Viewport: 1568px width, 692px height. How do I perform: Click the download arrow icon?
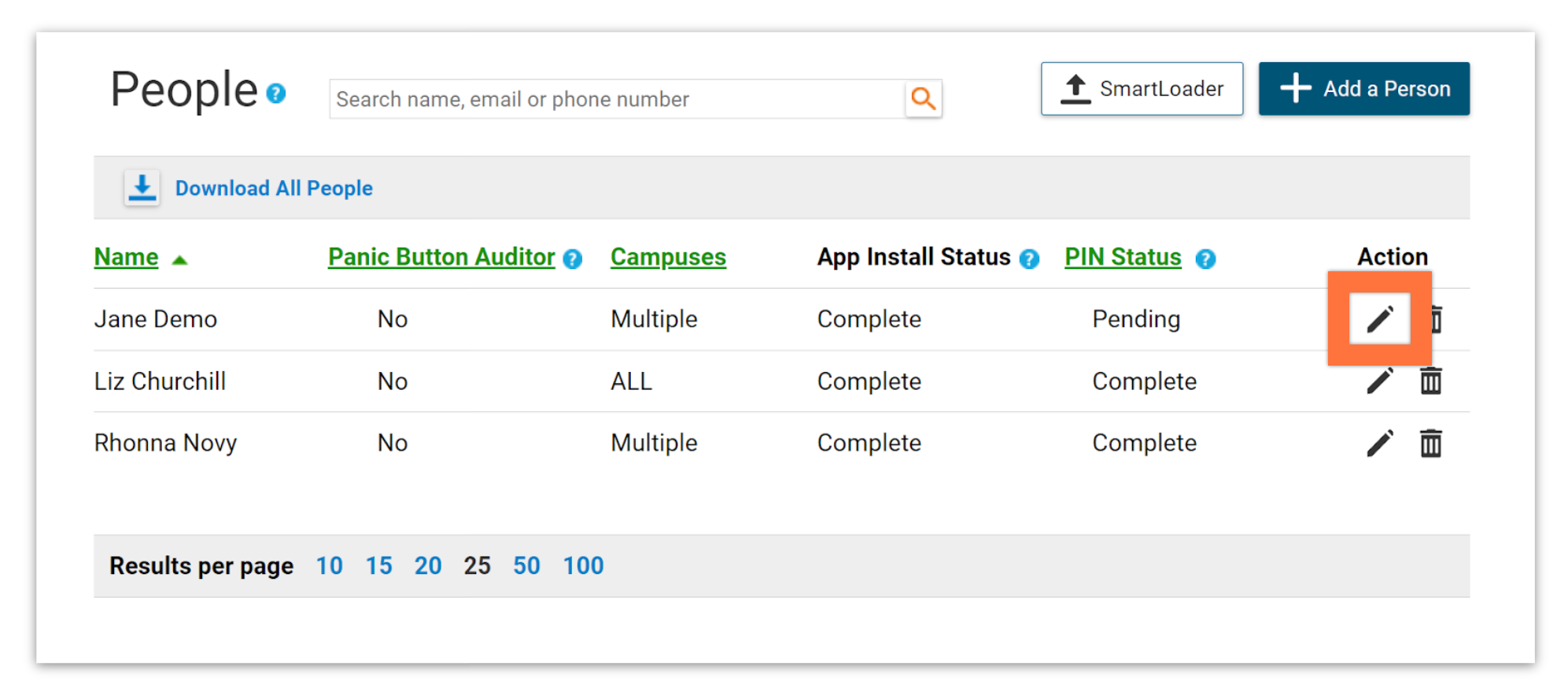click(x=142, y=188)
